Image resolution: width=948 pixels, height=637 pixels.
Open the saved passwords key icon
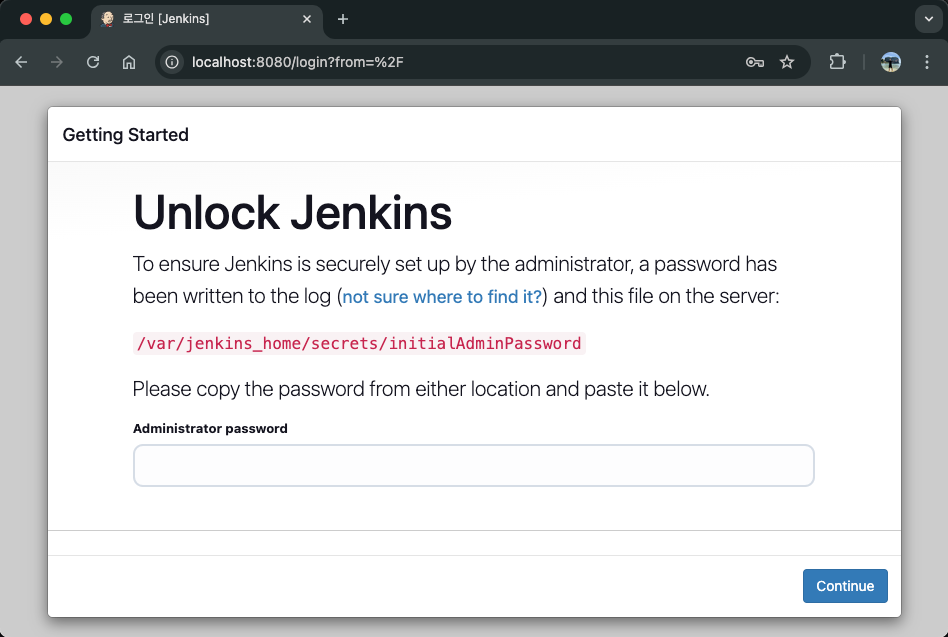coord(755,62)
